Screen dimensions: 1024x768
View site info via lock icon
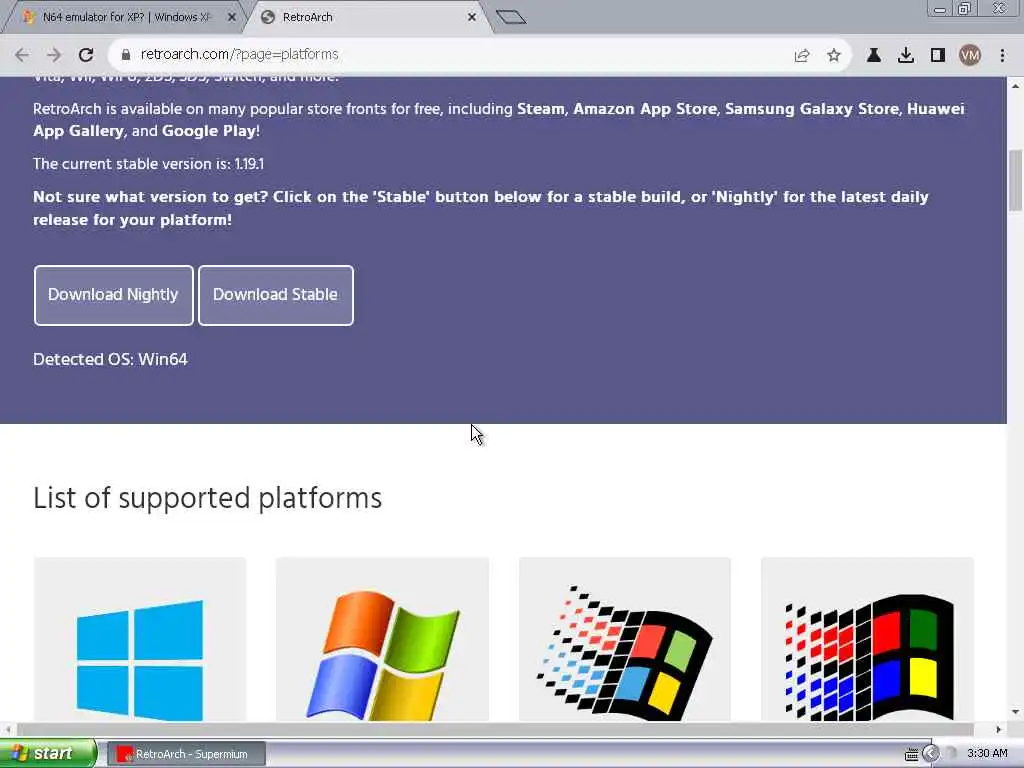[126, 55]
